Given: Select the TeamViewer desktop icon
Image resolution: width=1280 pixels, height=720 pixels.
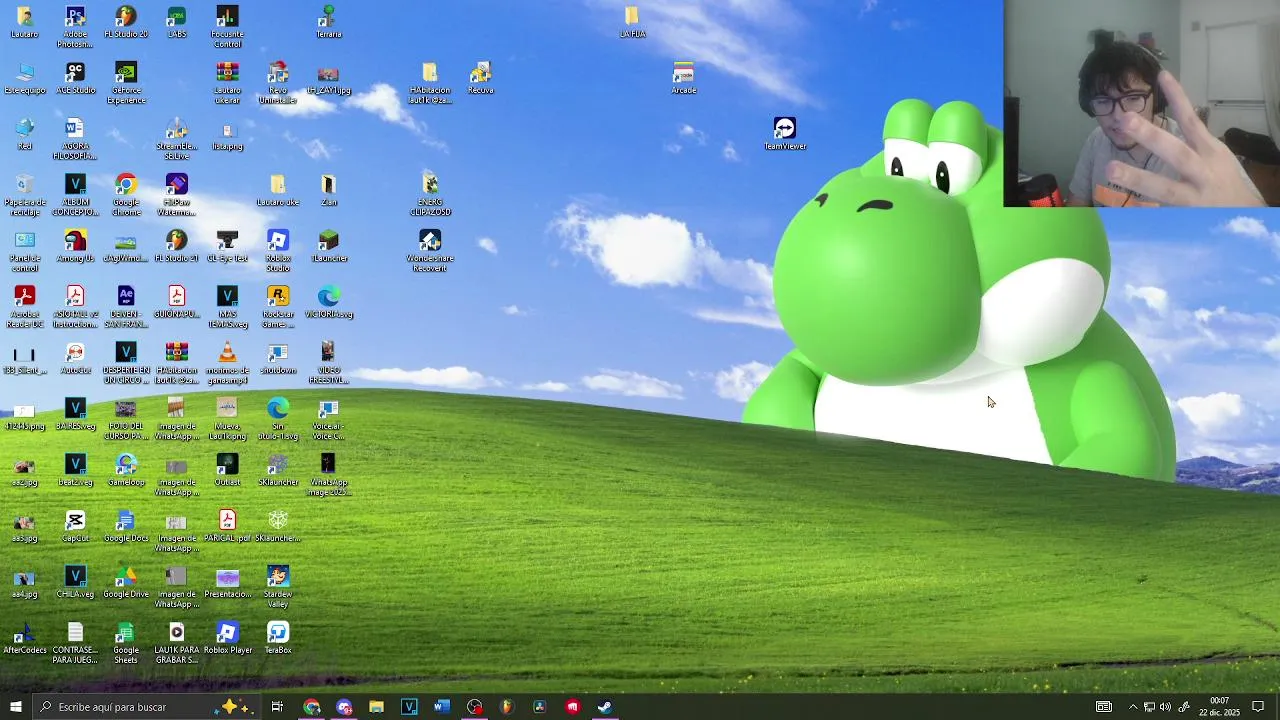Looking at the screenshot, I should pos(785,134).
